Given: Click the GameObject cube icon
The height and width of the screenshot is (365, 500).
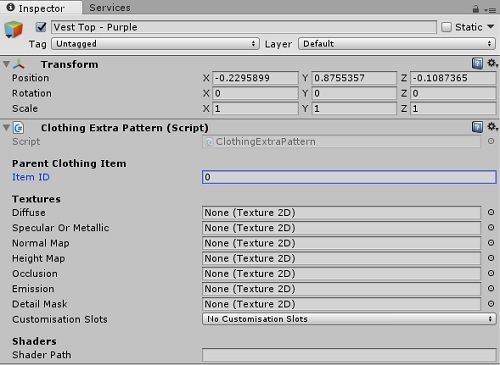Looking at the screenshot, I should click(14, 29).
